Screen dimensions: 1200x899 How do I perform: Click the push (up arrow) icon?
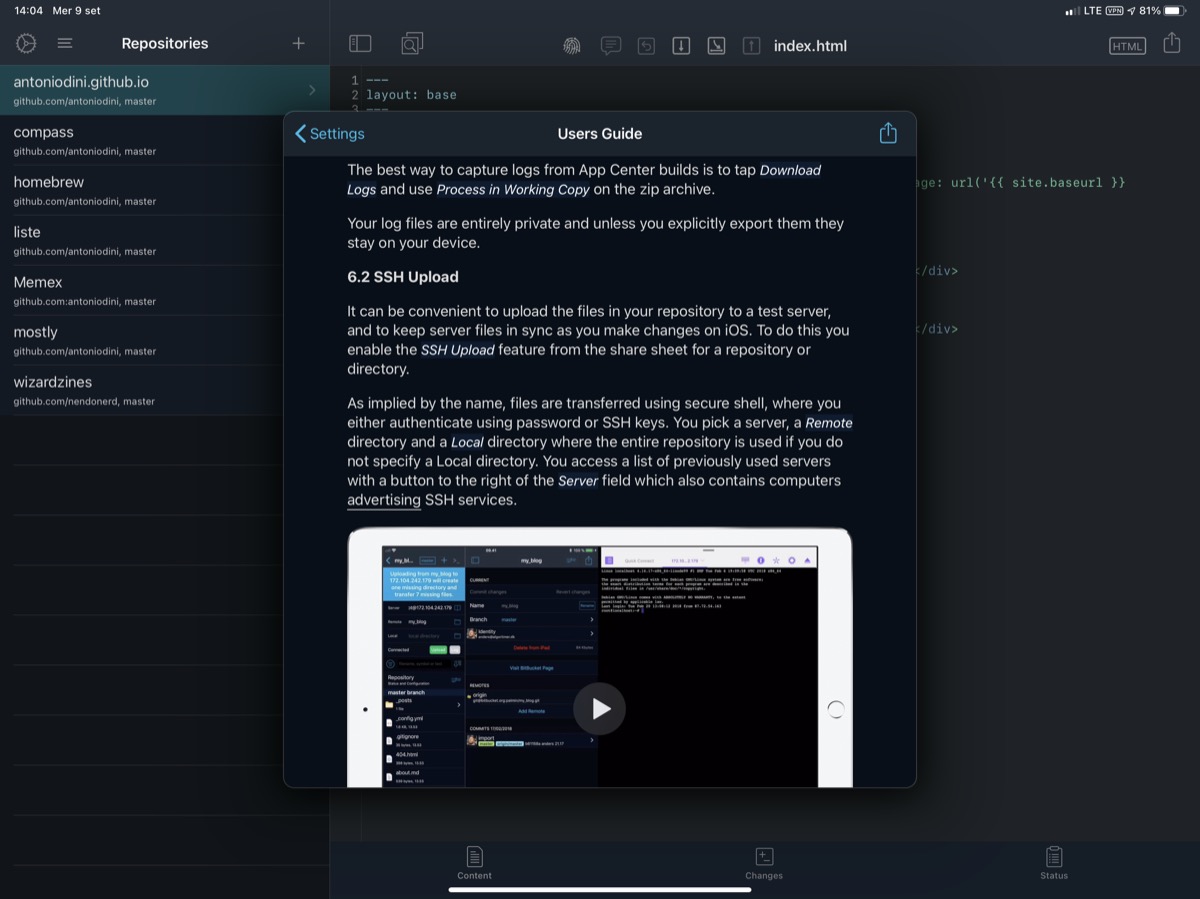751,46
